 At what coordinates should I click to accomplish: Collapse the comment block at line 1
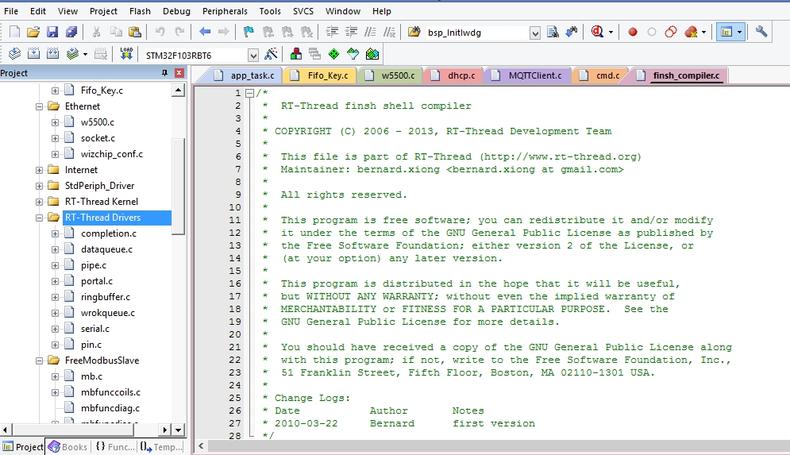[249, 93]
